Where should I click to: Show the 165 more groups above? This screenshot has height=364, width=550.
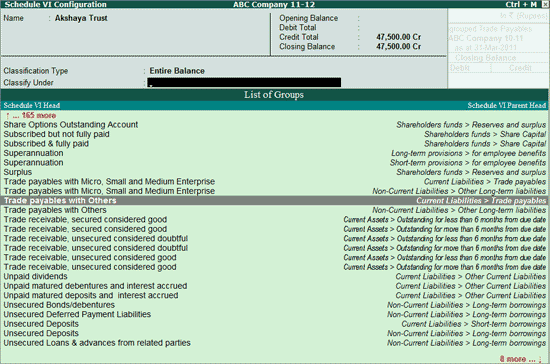point(31,115)
